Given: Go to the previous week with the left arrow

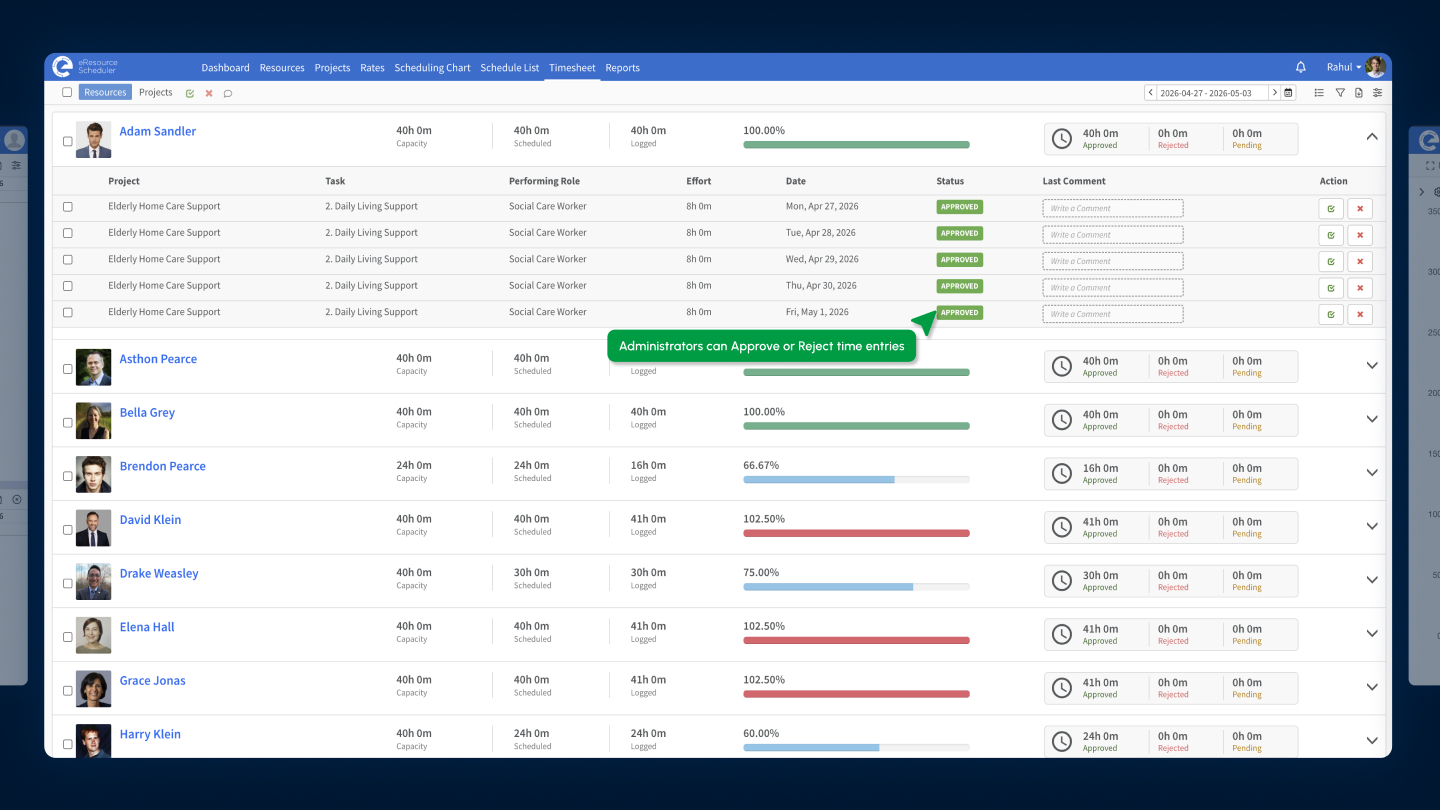Looking at the screenshot, I should tap(1150, 93).
